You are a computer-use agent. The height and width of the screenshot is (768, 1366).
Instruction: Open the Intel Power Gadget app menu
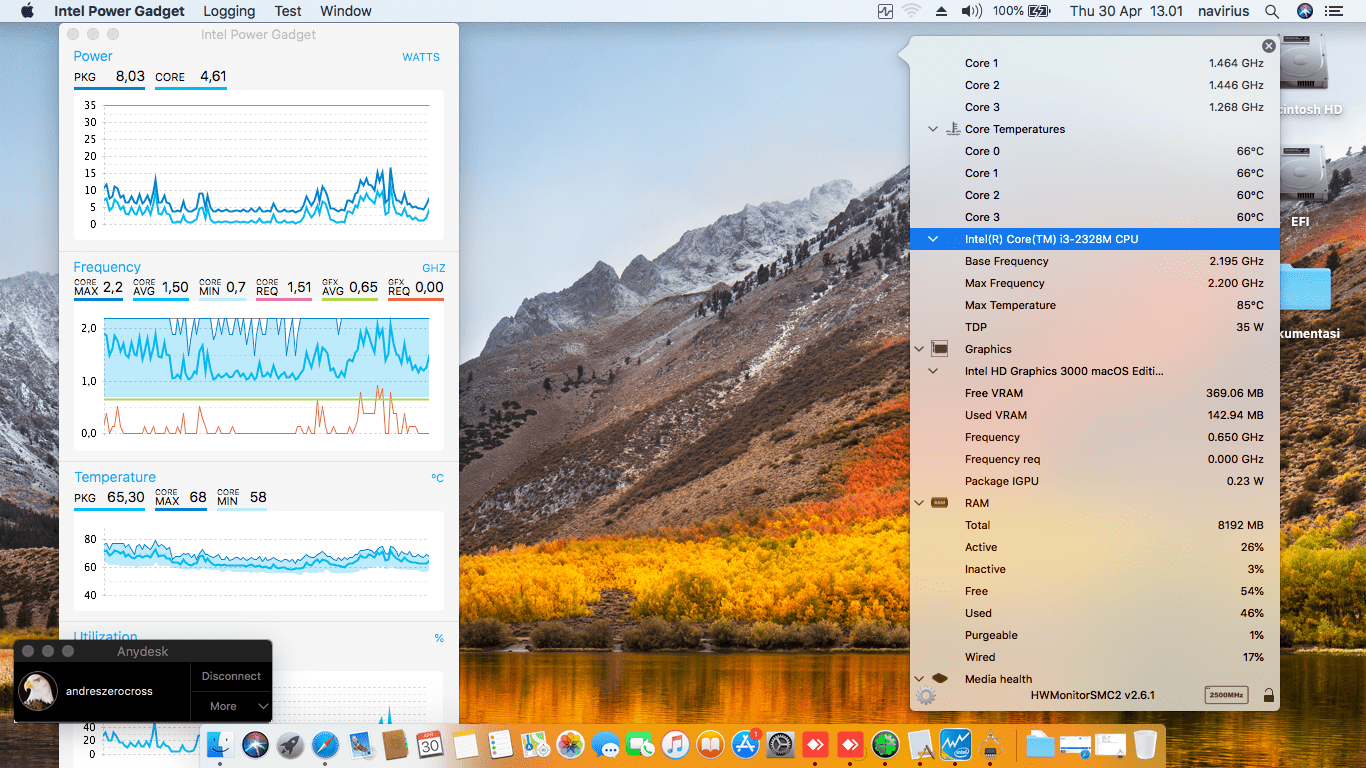click(x=119, y=11)
